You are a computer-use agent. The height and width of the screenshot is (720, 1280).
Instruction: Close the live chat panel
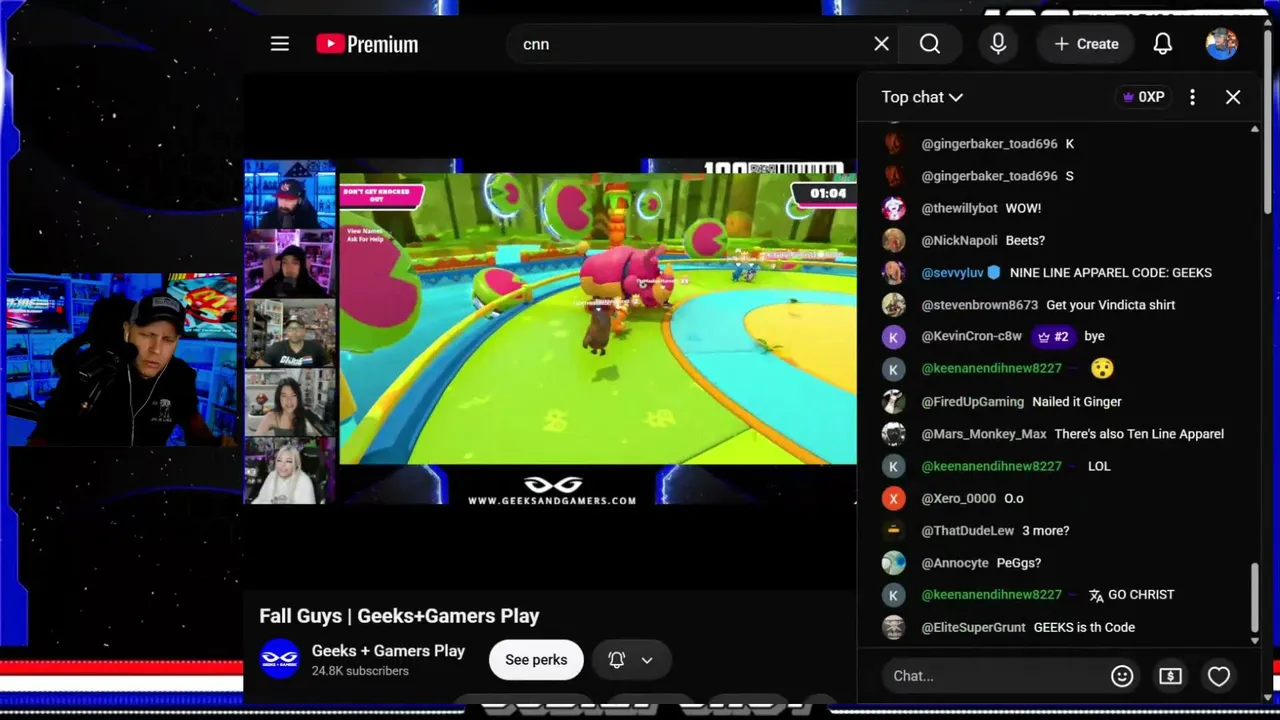coord(1233,97)
